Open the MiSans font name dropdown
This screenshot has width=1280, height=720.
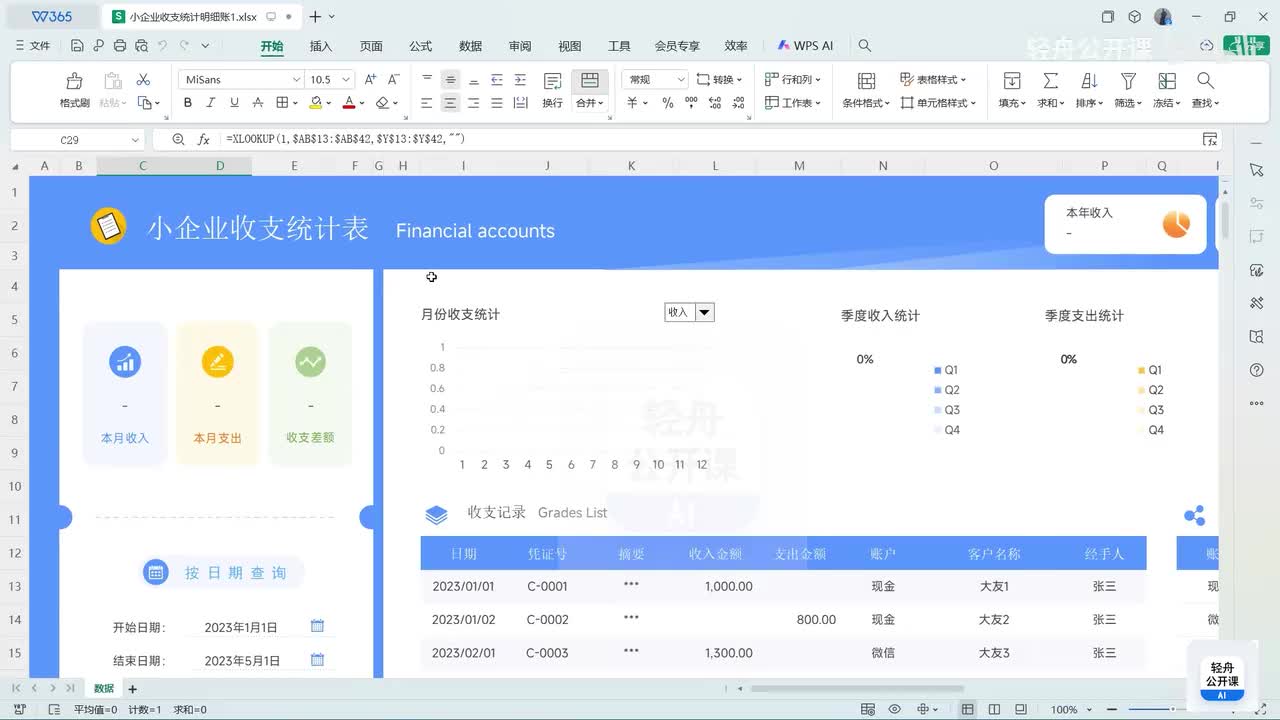coord(296,80)
